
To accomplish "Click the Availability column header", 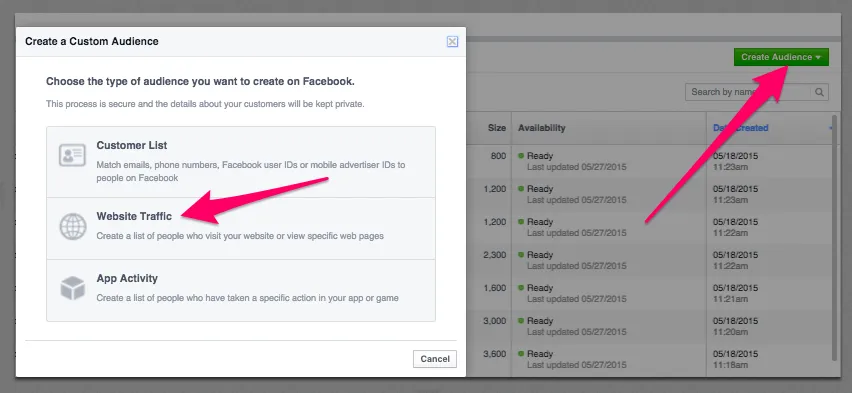I will (541, 128).
